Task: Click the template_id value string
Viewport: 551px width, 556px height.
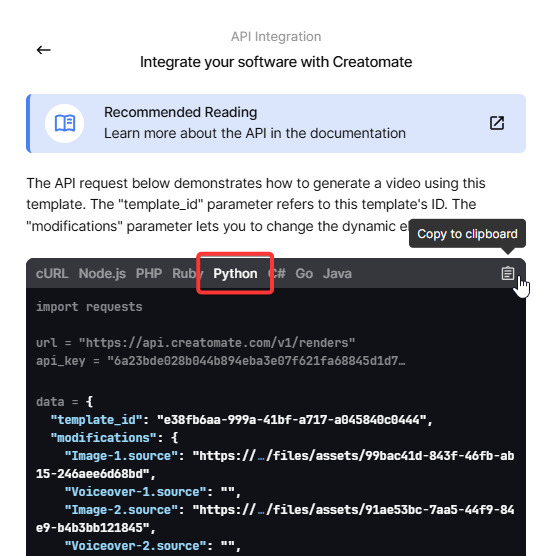Action: pos(295,420)
